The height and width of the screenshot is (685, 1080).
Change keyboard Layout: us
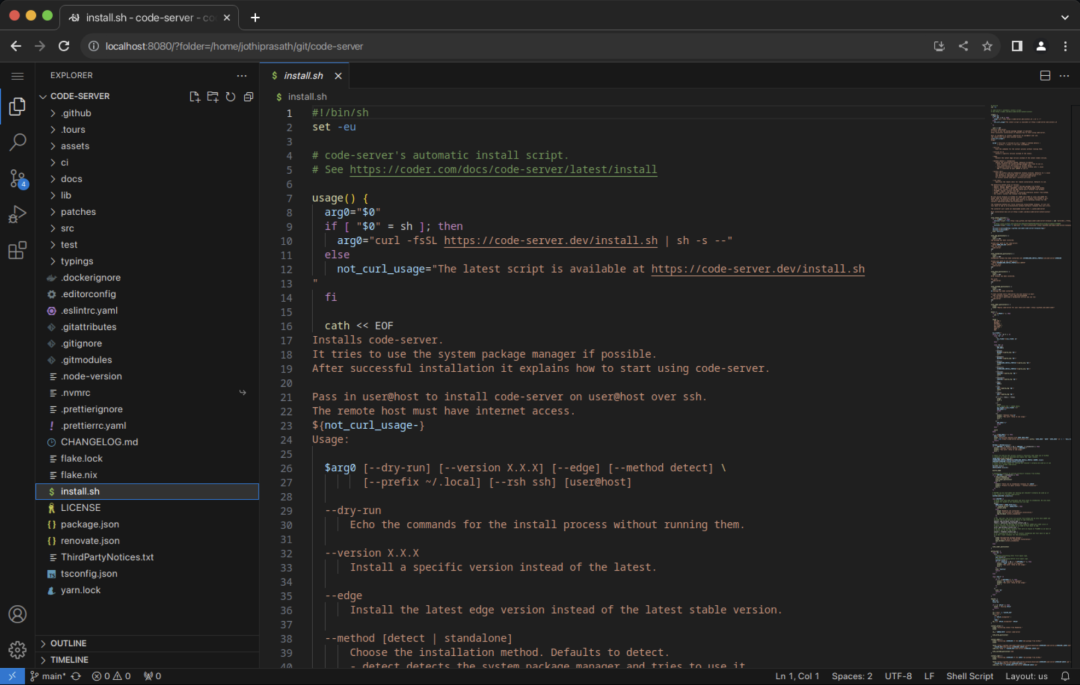[x=1026, y=676]
